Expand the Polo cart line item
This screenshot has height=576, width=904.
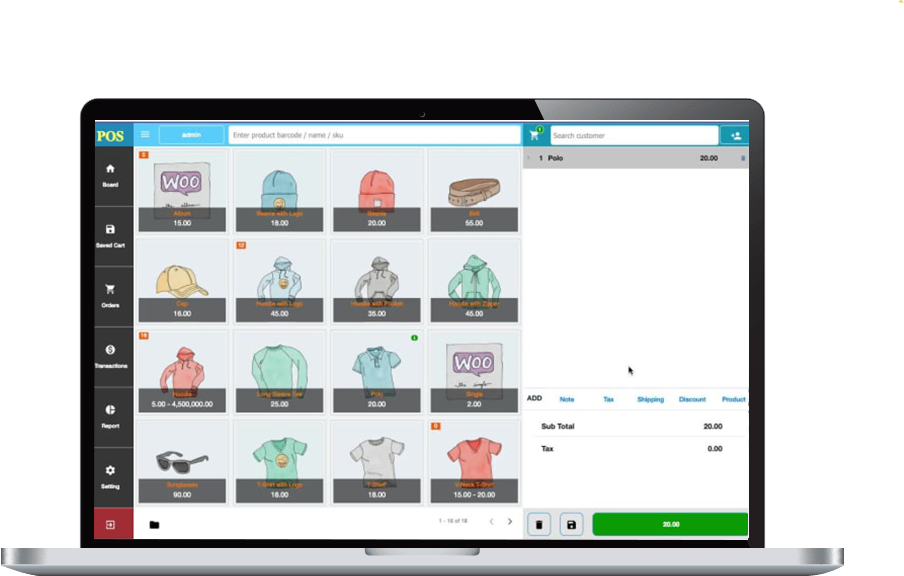[x=529, y=158]
